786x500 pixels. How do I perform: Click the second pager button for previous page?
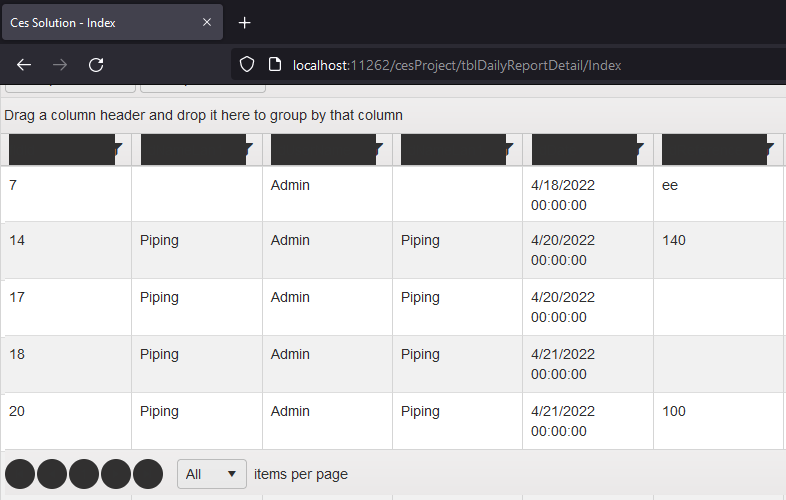coord(52,474)
